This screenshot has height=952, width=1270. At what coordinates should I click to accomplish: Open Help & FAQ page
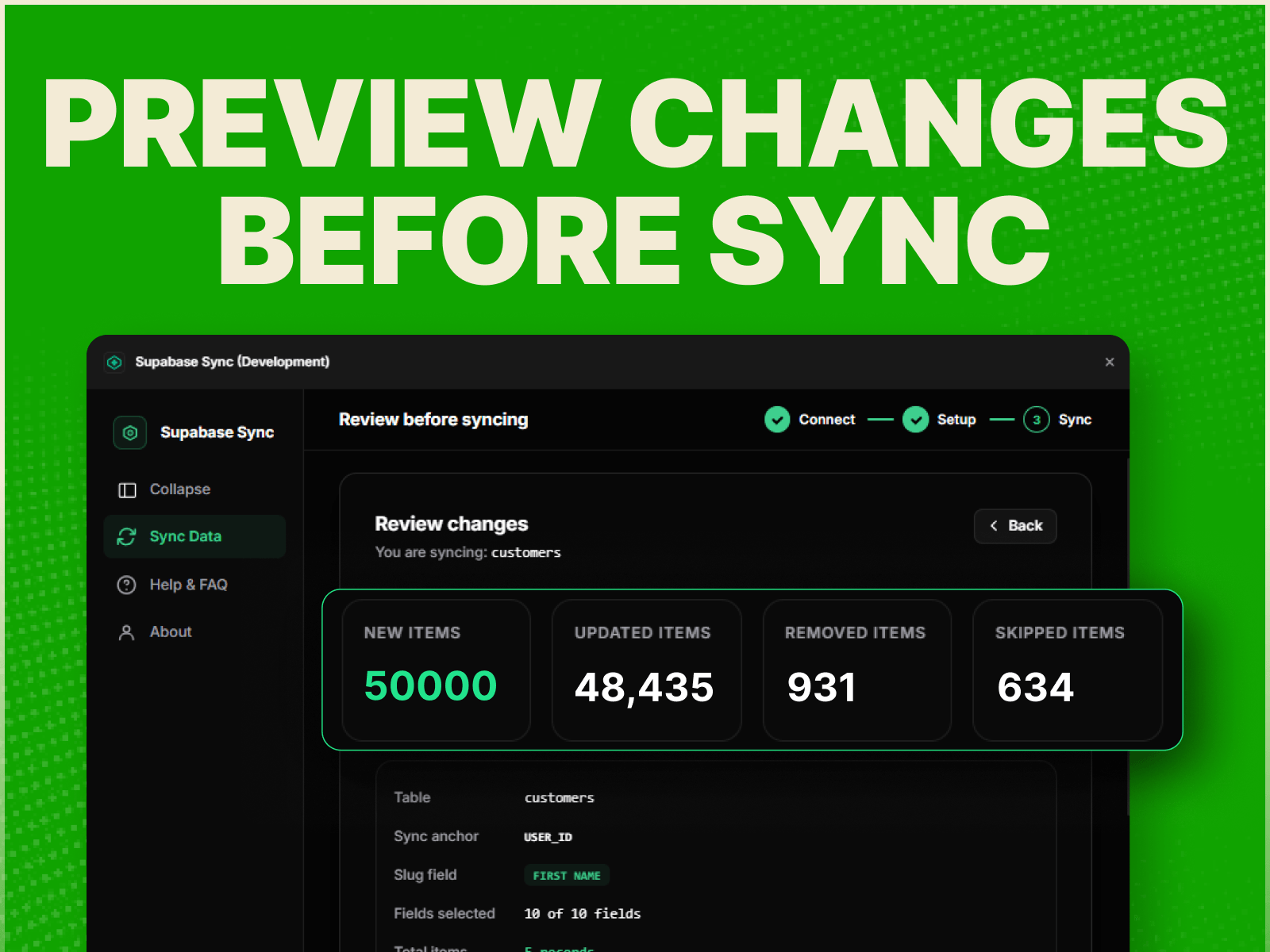point(194,585)
